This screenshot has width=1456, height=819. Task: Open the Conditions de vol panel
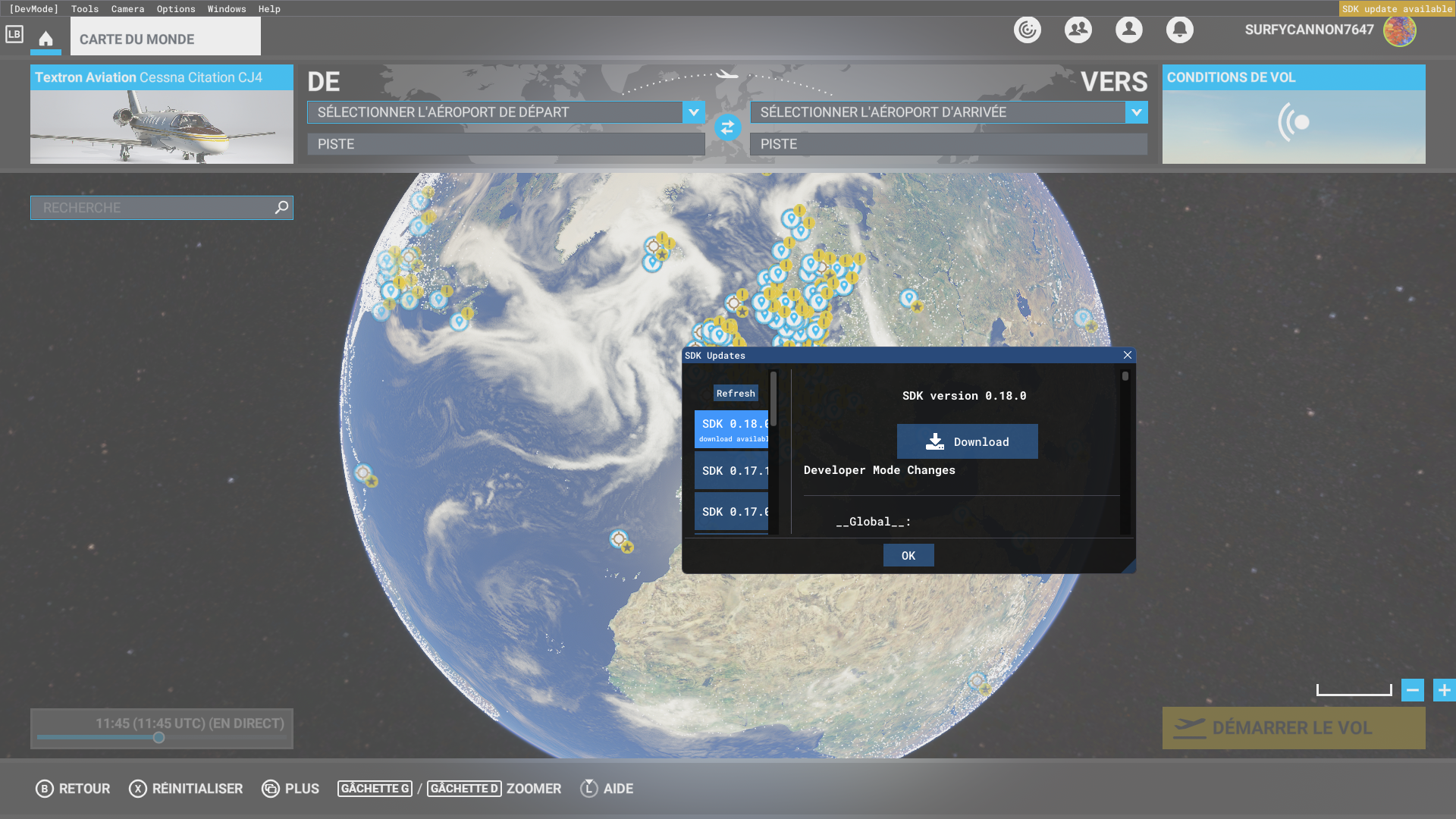pyautogui.click(x=1293, y=114)
